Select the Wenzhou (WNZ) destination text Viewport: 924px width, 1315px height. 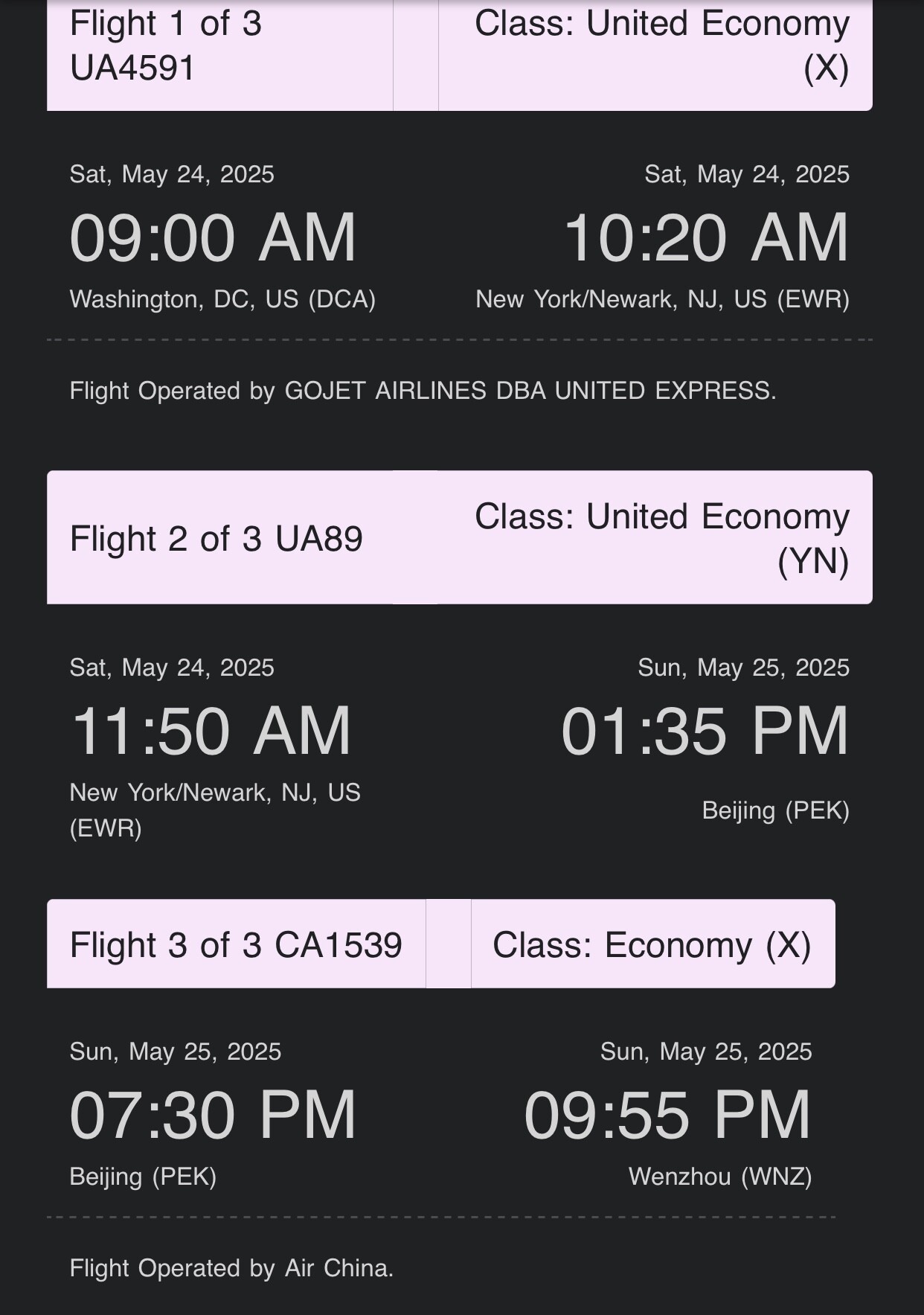coord(720,1177)
